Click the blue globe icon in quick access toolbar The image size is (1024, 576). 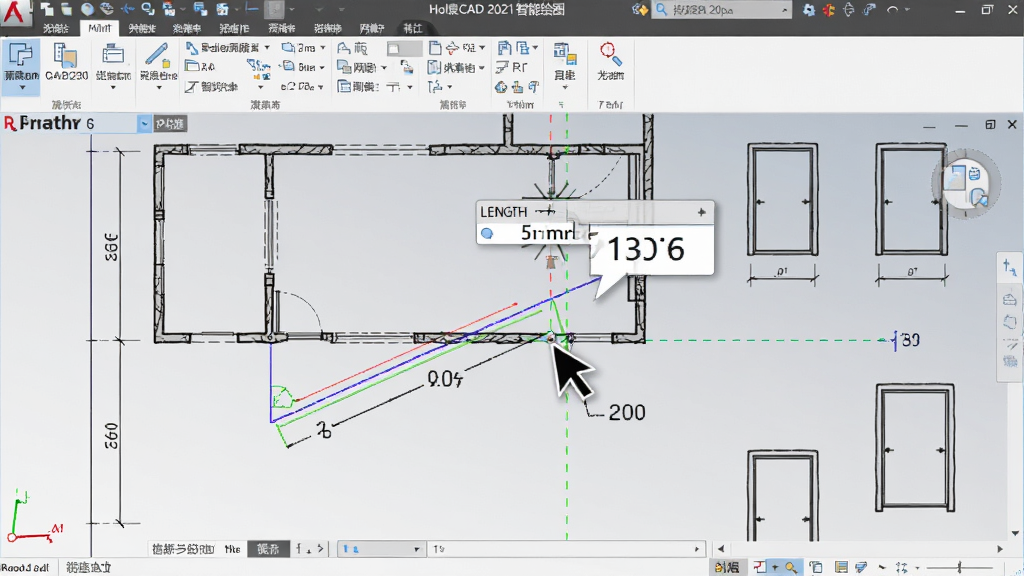pos(87,9)
